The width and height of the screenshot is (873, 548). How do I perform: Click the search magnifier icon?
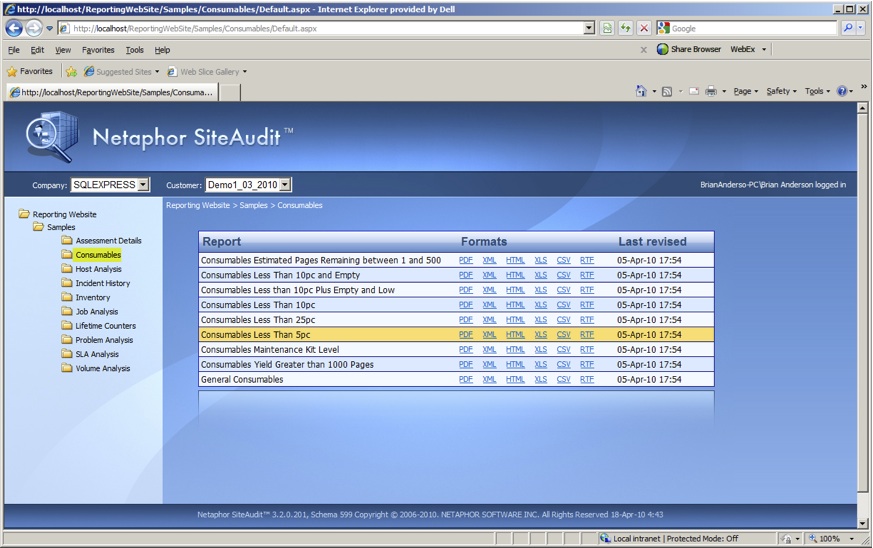(847, 28)
